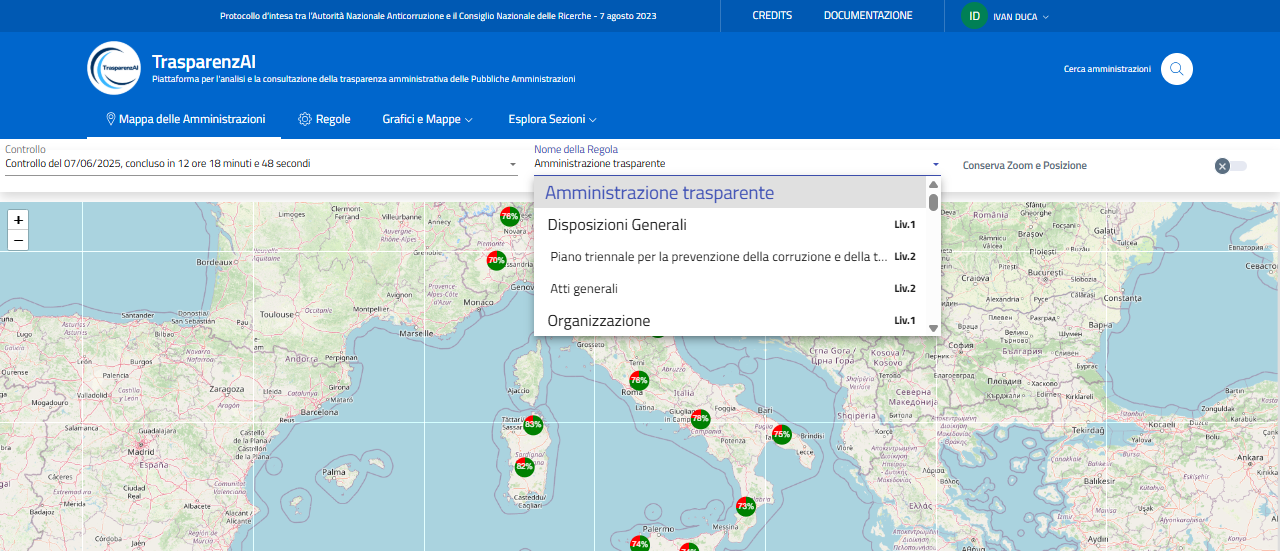Zoom out the map with minus button
This screenshot has height=551, width=1280.
click(18, 240)
